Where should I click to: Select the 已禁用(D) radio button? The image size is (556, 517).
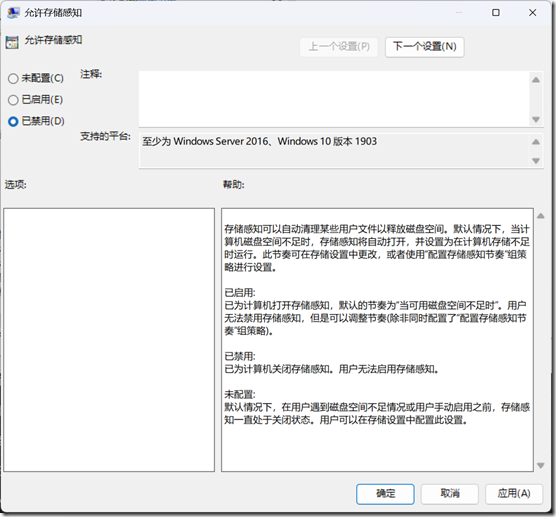point(13,122)
